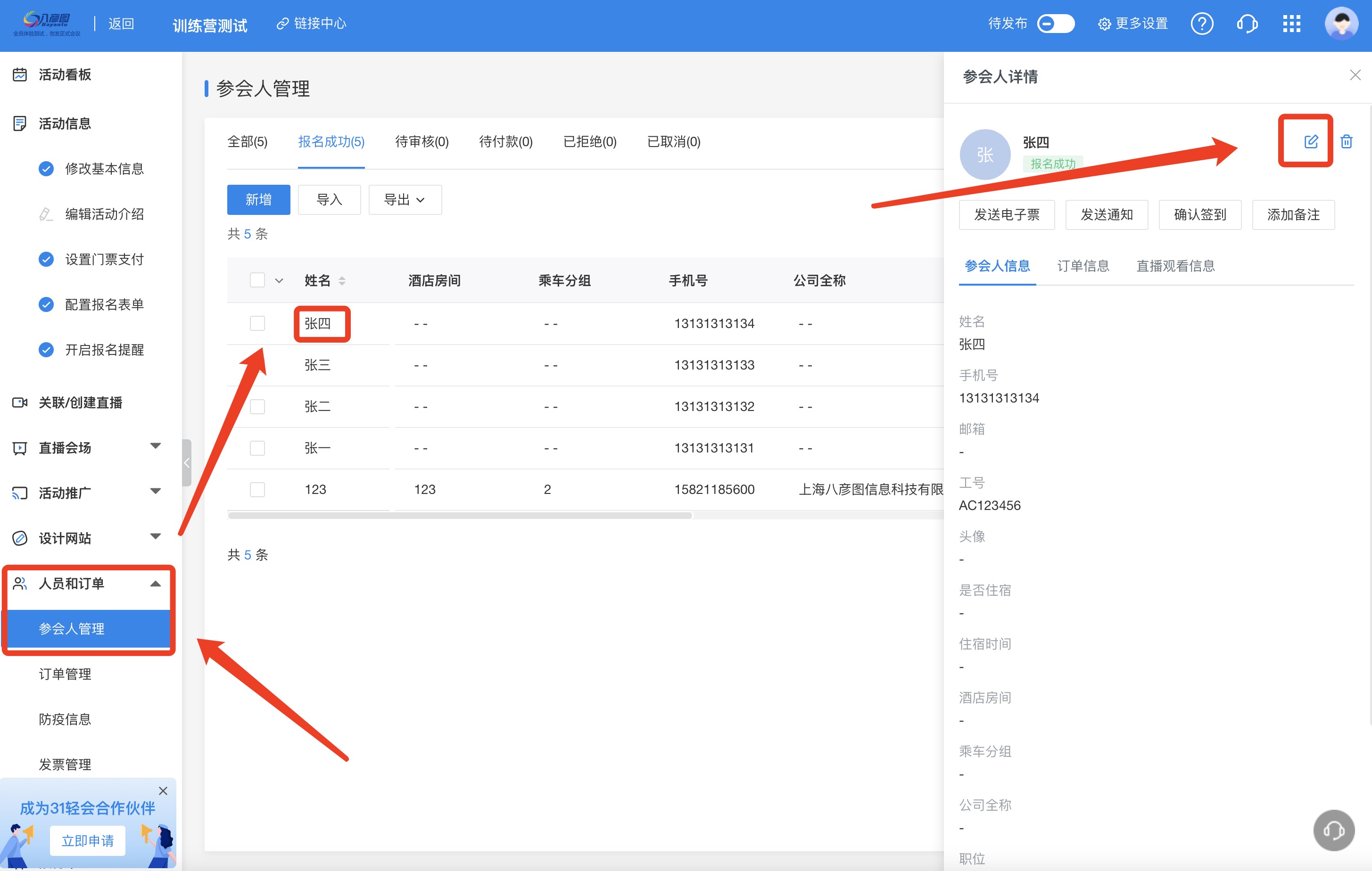1372x871 pixels.
Task: Click 添加备注 button
Action: pos(1293,215)
